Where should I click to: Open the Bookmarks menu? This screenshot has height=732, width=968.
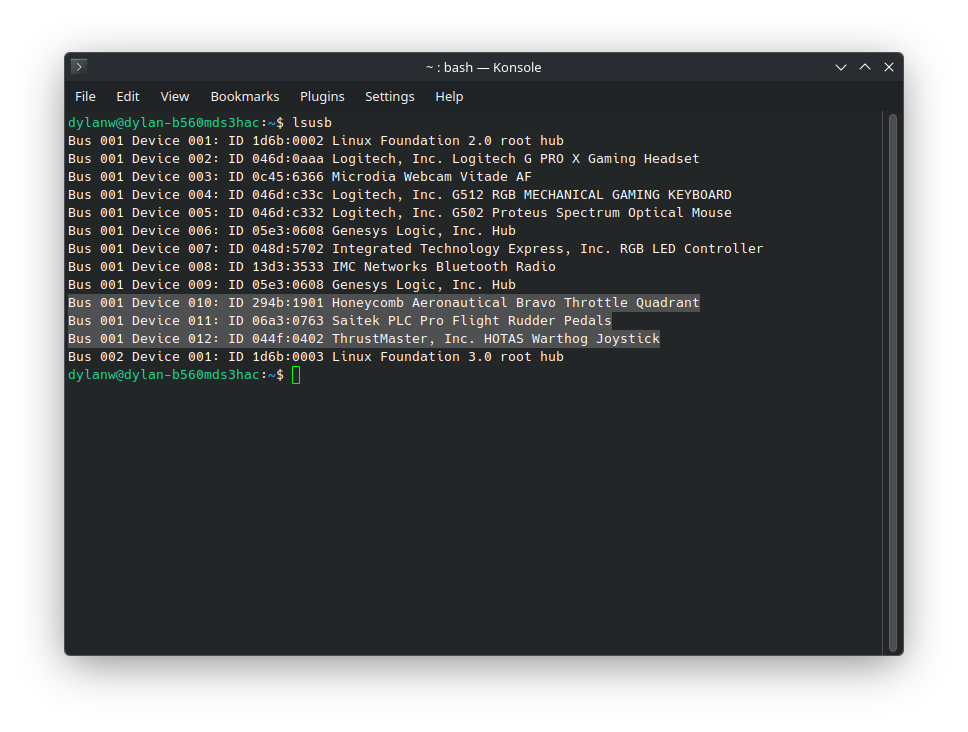click(245, 97)
